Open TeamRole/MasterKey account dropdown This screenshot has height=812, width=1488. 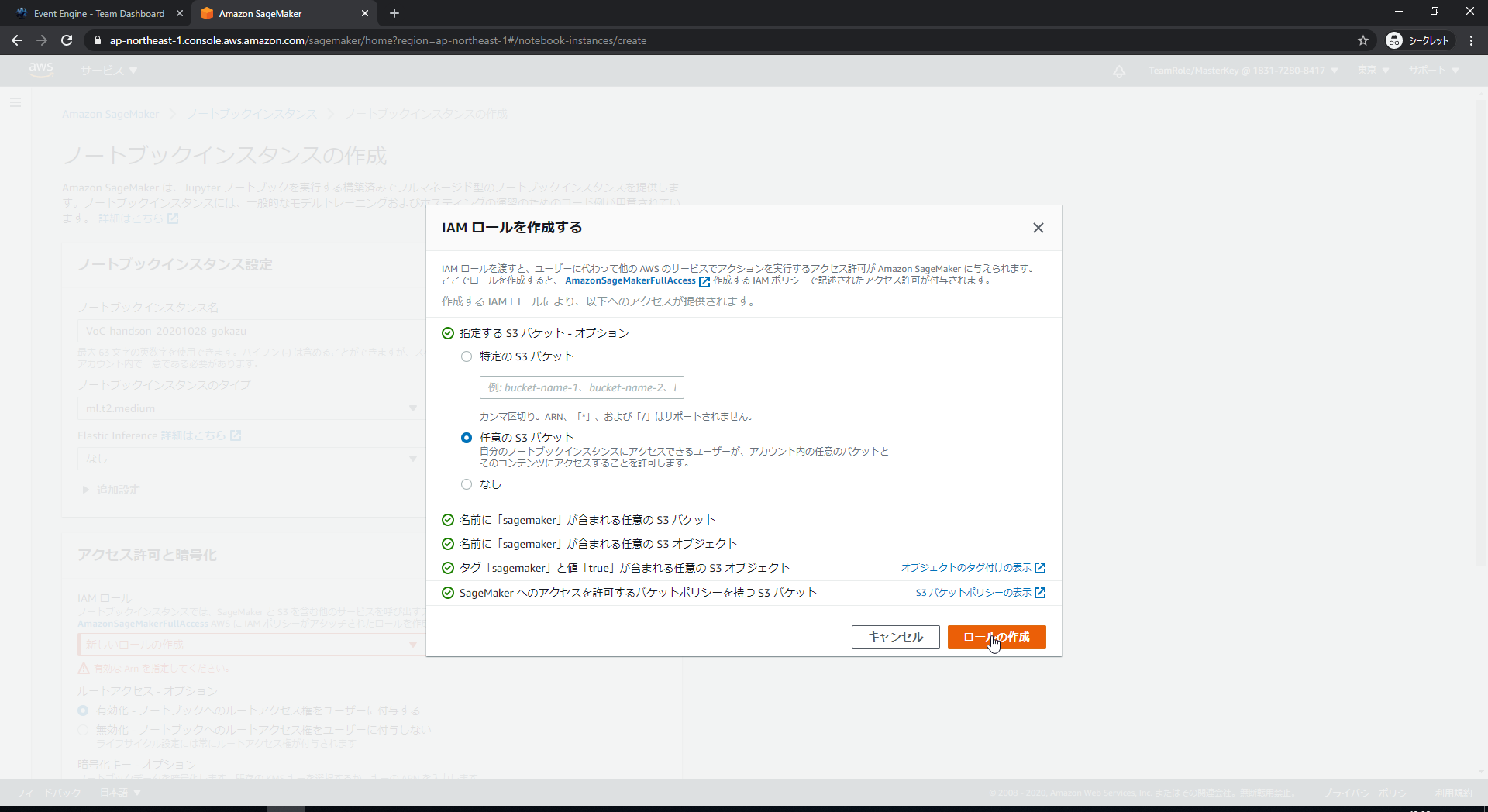click(x=1243, y=71)
